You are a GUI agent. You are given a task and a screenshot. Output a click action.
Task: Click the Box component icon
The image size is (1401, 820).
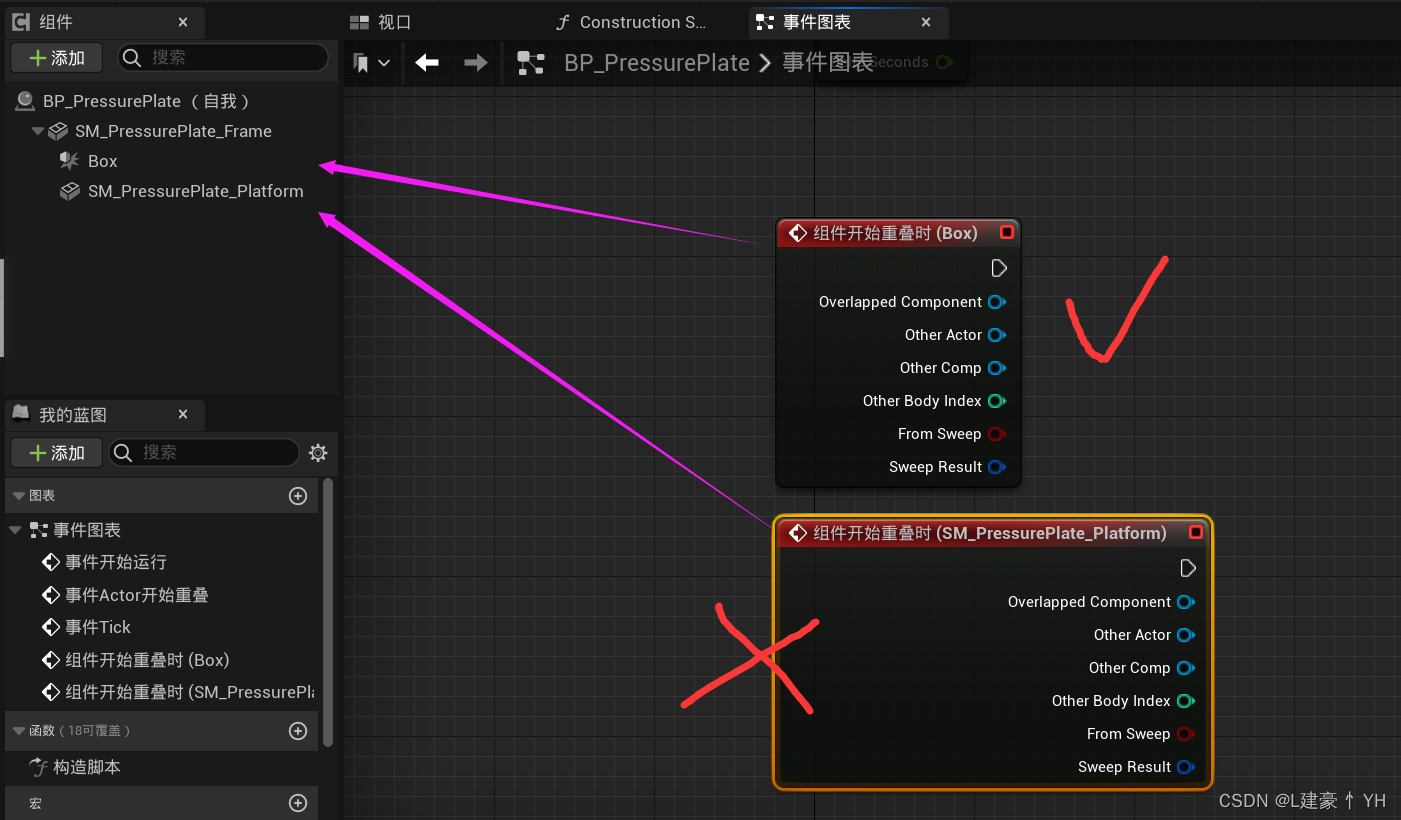(69, 161)
